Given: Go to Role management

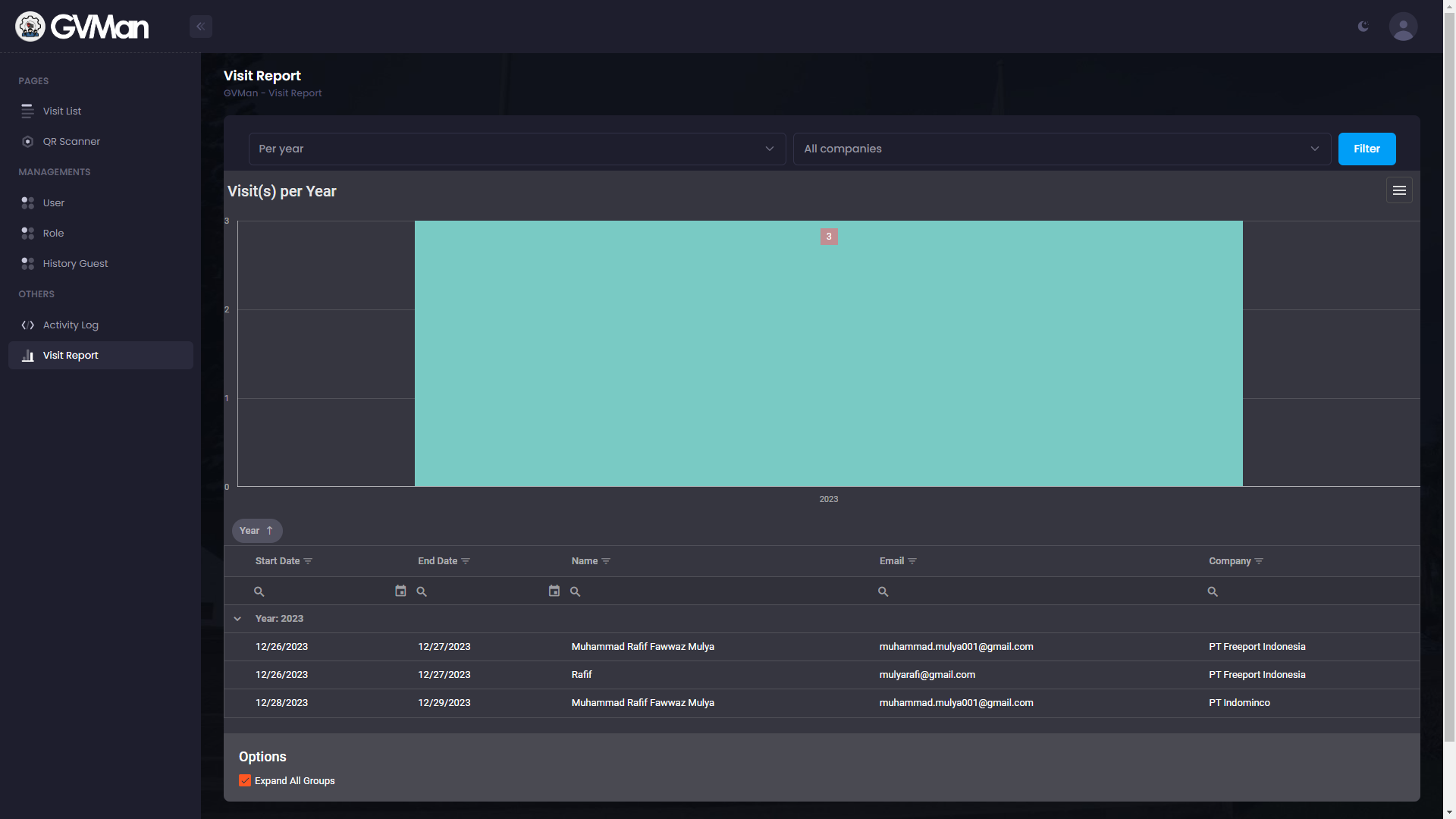Looking at the screenshot, I should tap(101, 234).
